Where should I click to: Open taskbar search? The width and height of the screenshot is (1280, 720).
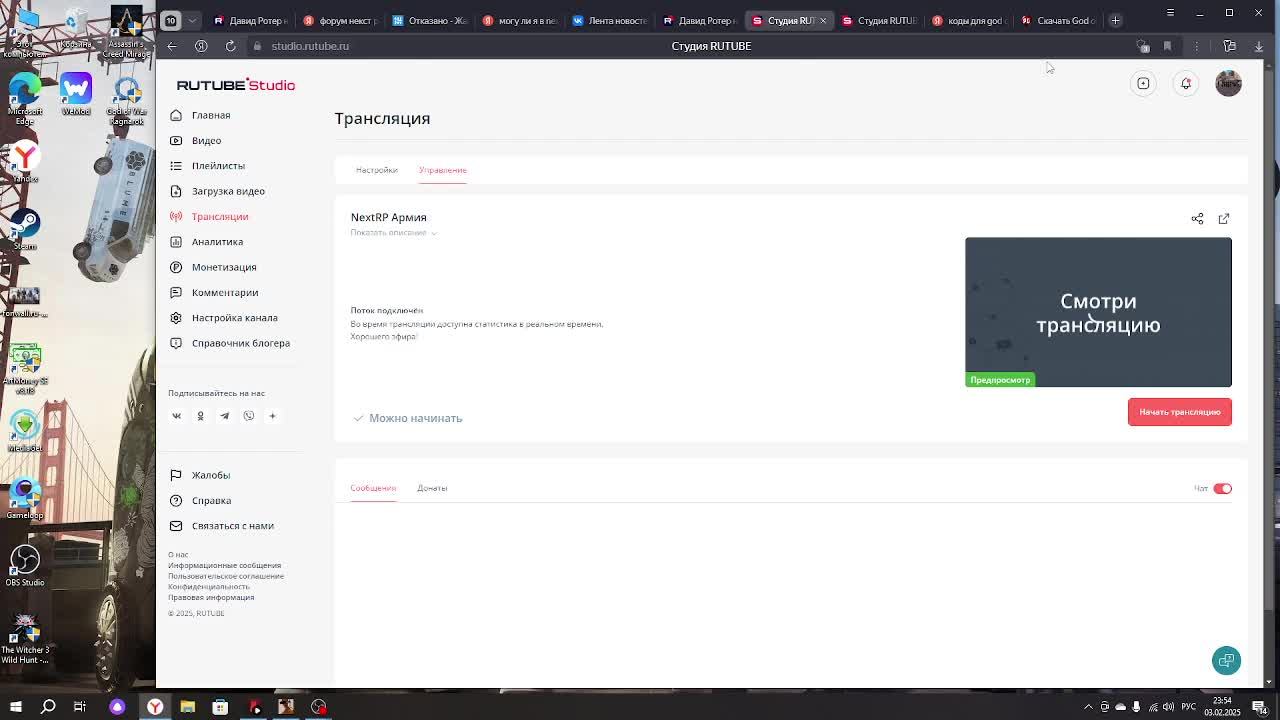coord(48,707)
